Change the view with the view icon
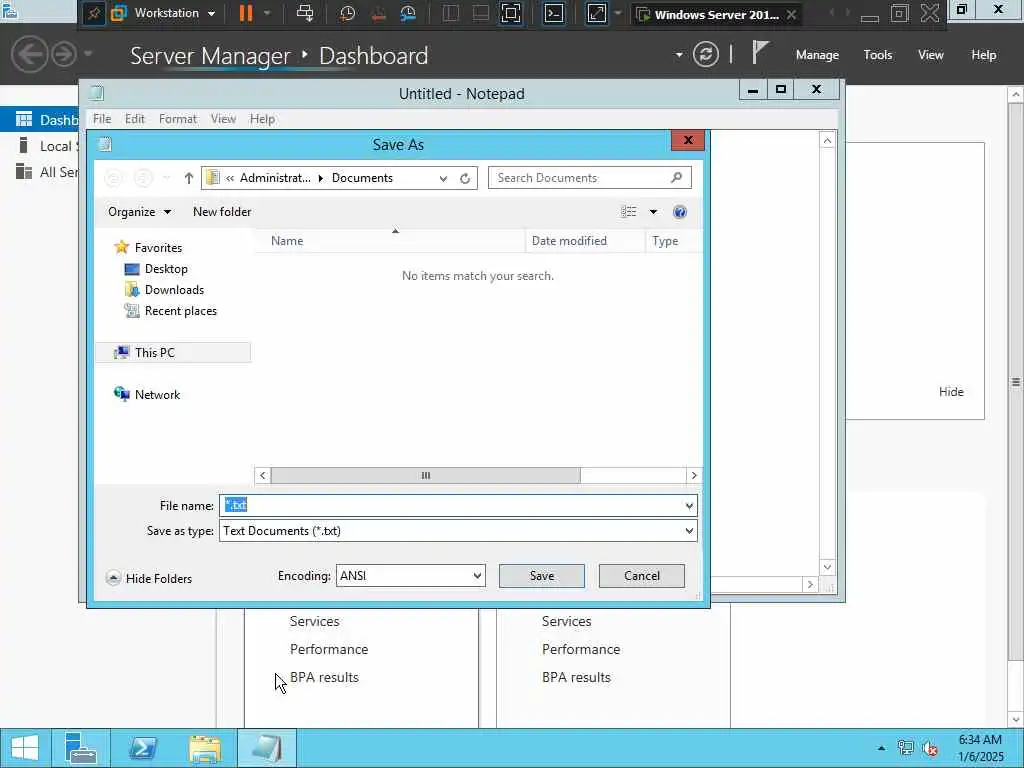This screenshot has height=768, width=1024. click(629, 212)
